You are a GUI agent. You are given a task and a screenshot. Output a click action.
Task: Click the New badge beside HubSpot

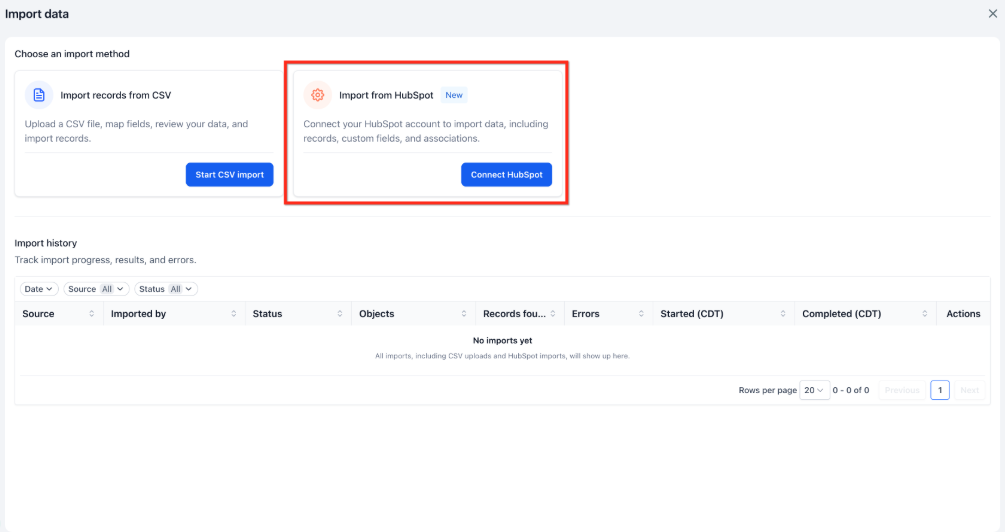(x=454, y=95)
